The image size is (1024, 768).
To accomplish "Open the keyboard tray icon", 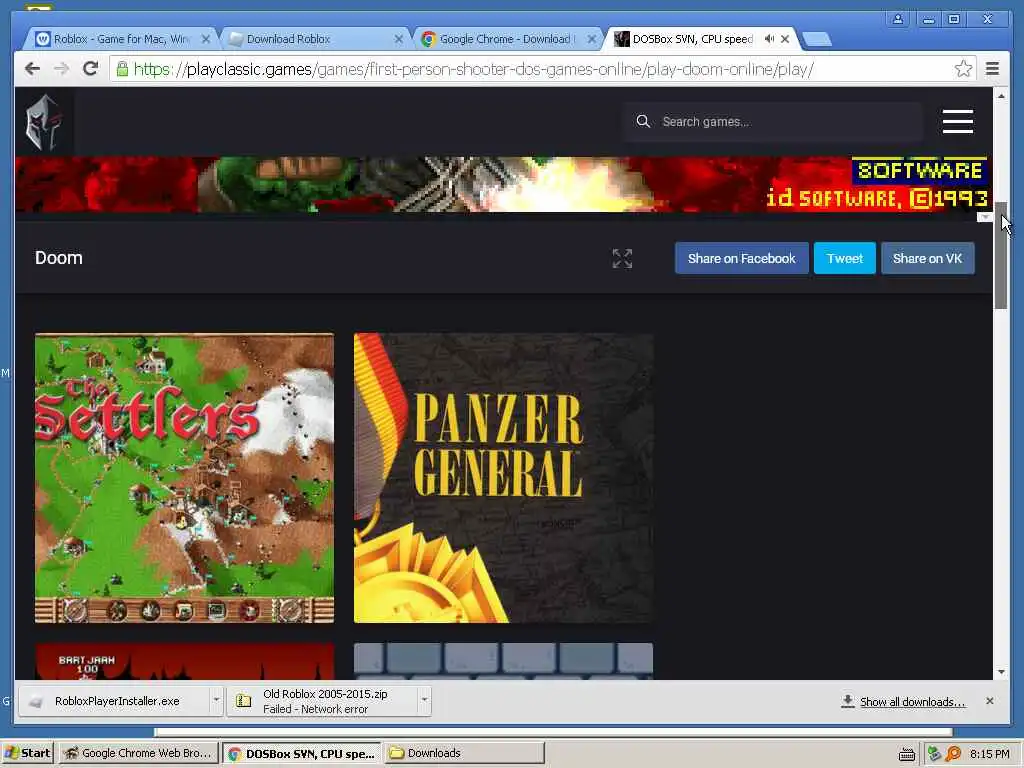I will click(906, 754).
